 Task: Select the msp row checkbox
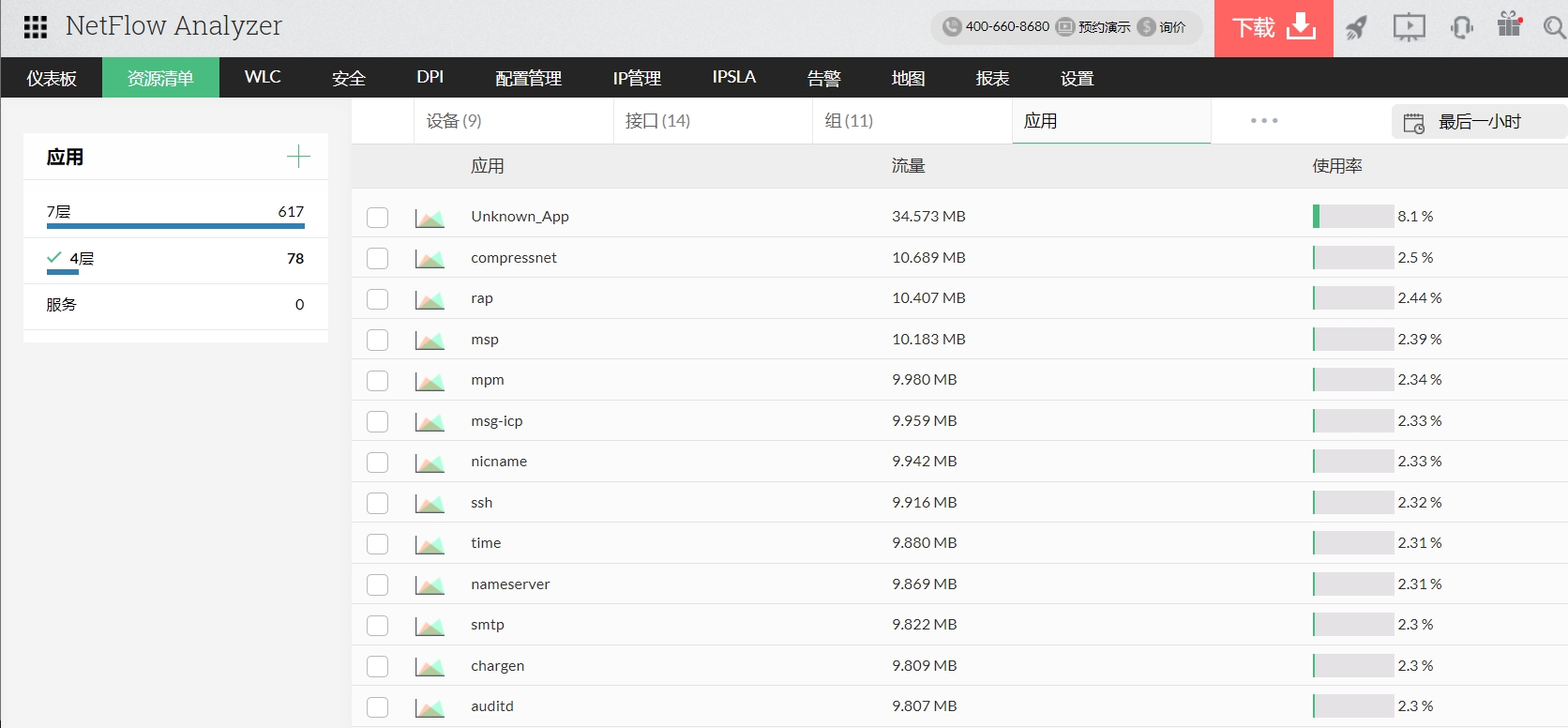377,340
